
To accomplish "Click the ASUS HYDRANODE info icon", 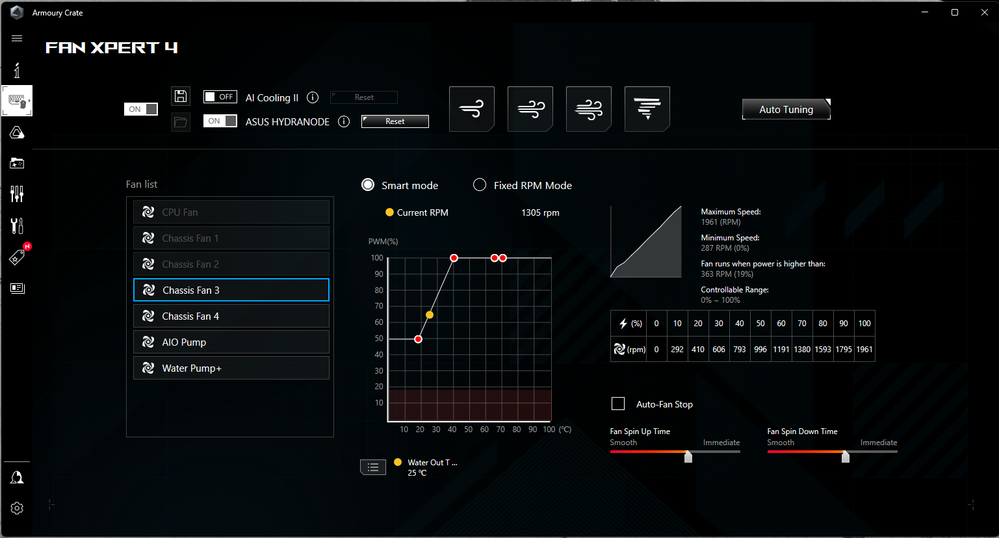I will [344, 121].
